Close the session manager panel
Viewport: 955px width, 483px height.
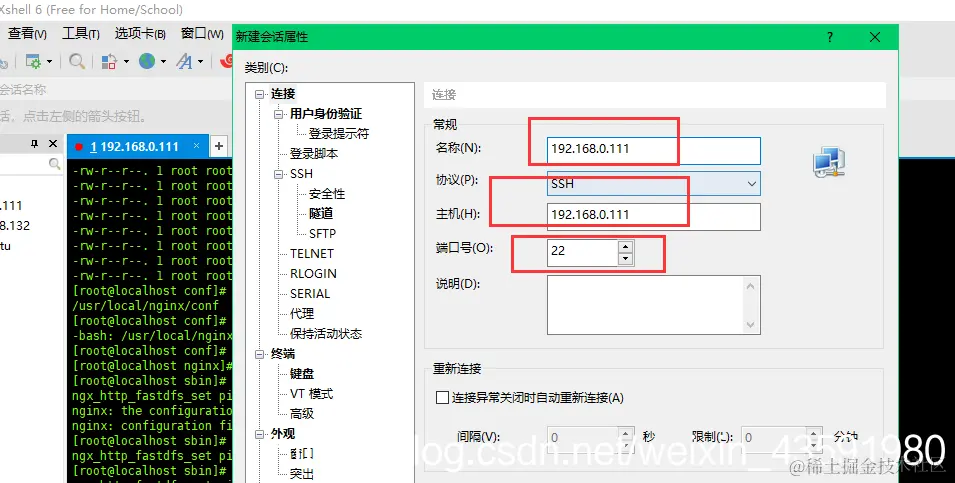[53, 144]
